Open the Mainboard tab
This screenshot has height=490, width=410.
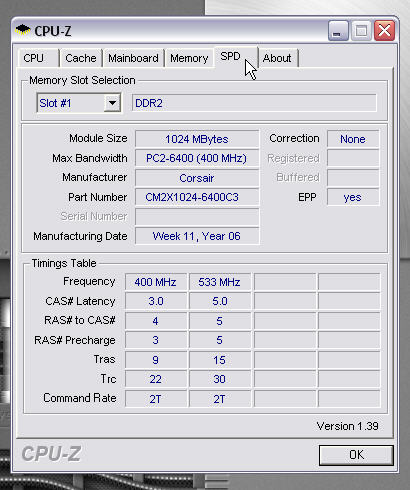[x=133, y=58]
